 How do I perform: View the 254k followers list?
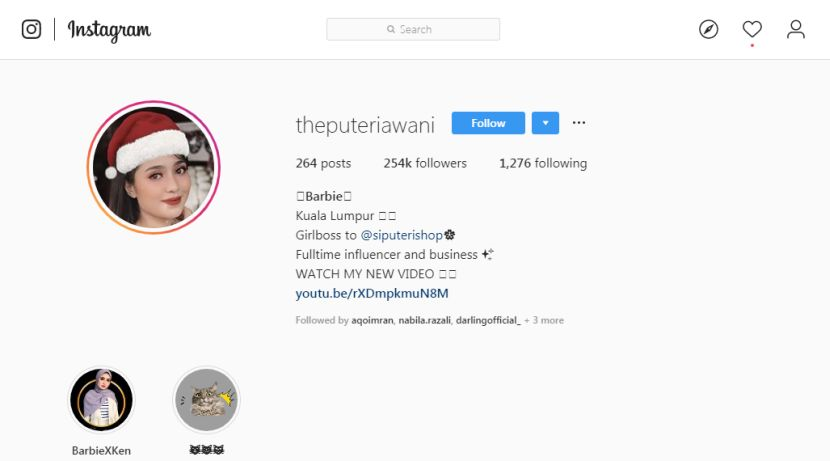(x=425, y=163)
